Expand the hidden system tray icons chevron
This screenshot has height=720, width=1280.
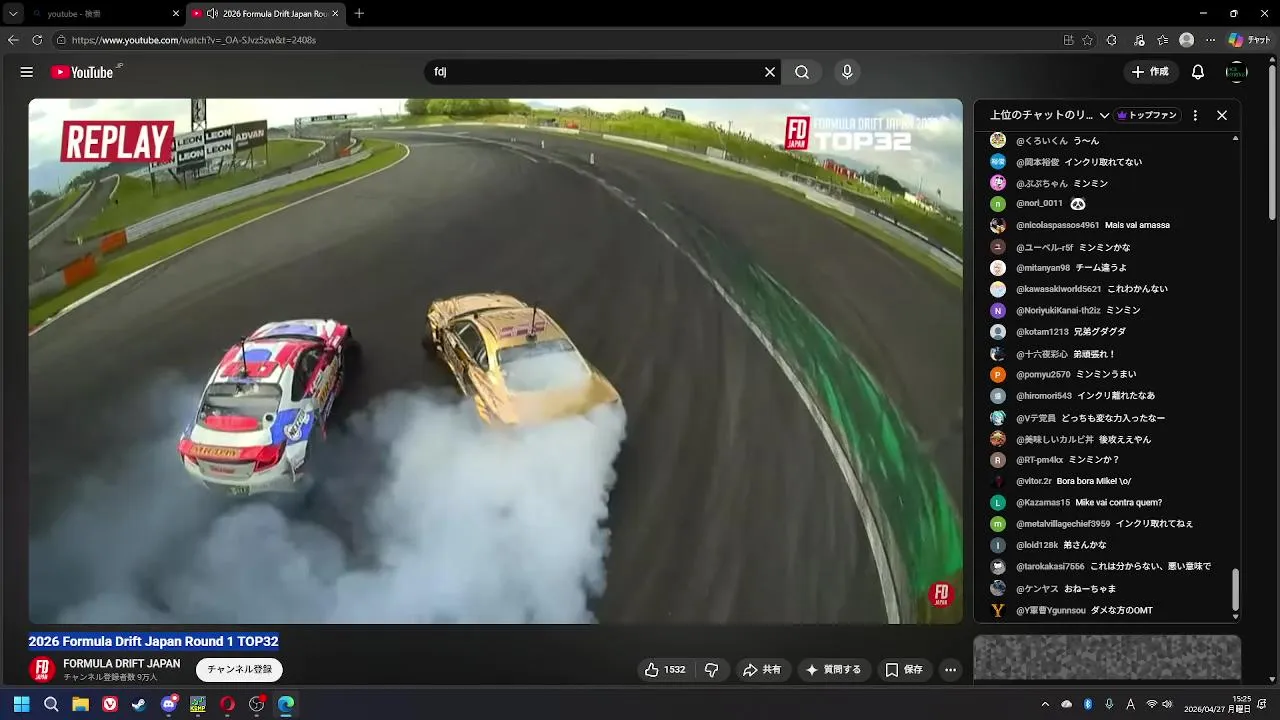click(x=1045, y=704)
